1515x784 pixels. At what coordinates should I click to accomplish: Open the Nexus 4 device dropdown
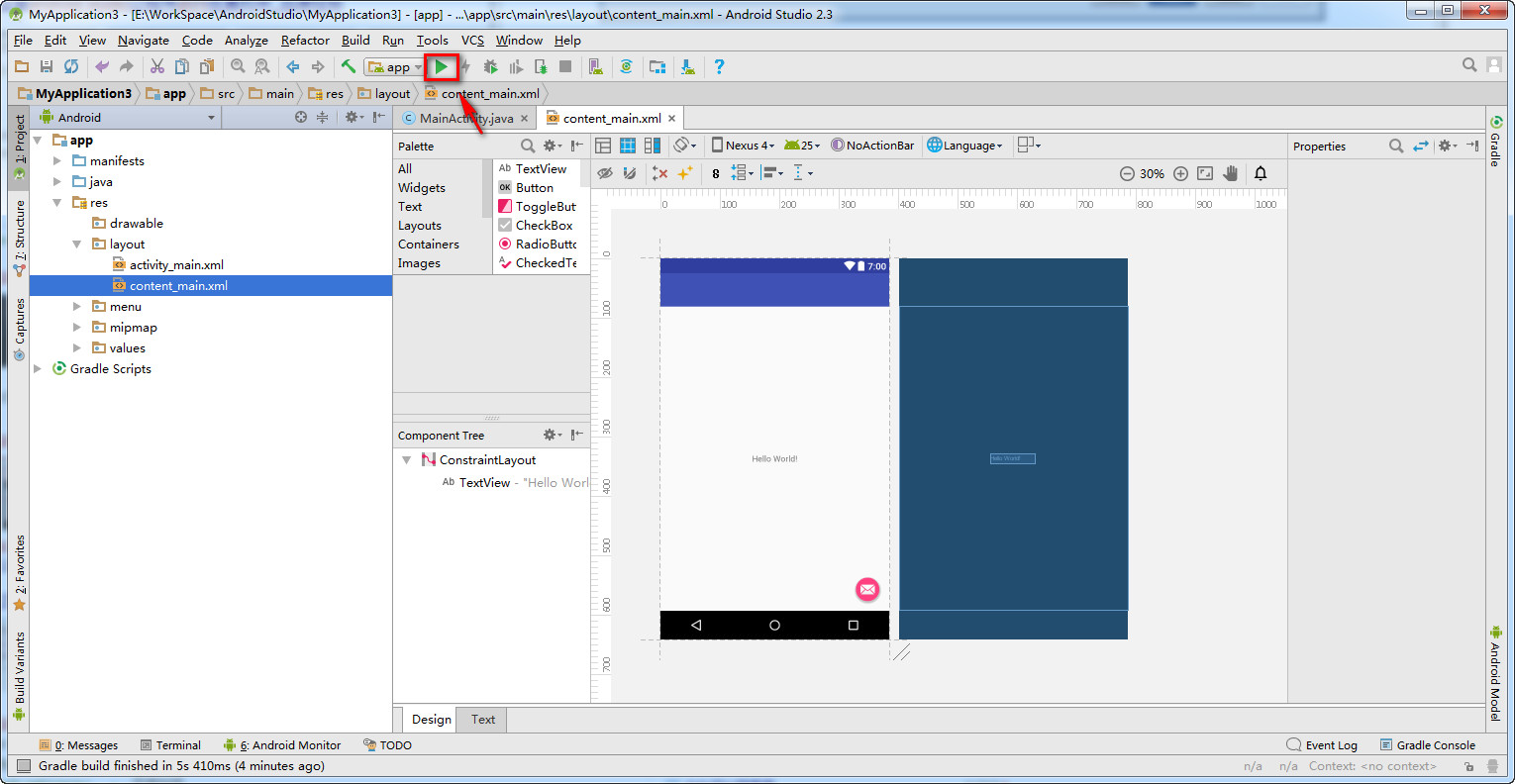tap(743, 146)
